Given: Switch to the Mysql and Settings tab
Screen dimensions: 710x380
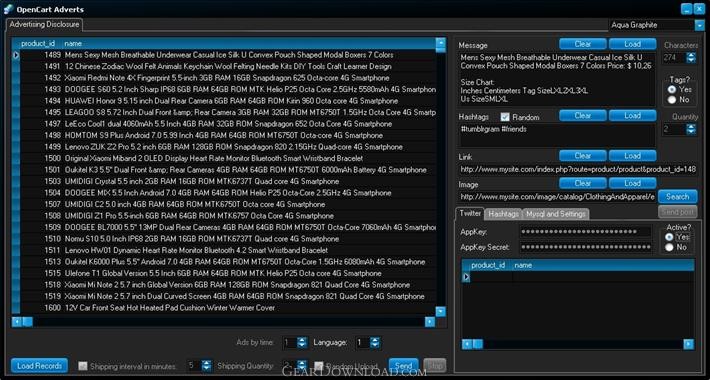Looking at the screenshot, I should tap(556, 214).
